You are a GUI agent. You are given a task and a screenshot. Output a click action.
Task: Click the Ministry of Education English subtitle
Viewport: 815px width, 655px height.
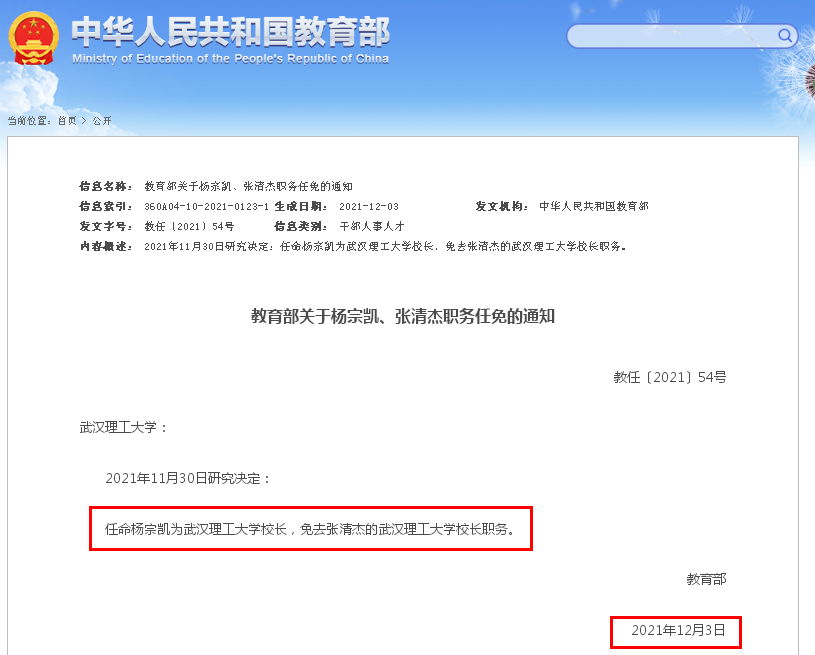(x=230, y=59)
